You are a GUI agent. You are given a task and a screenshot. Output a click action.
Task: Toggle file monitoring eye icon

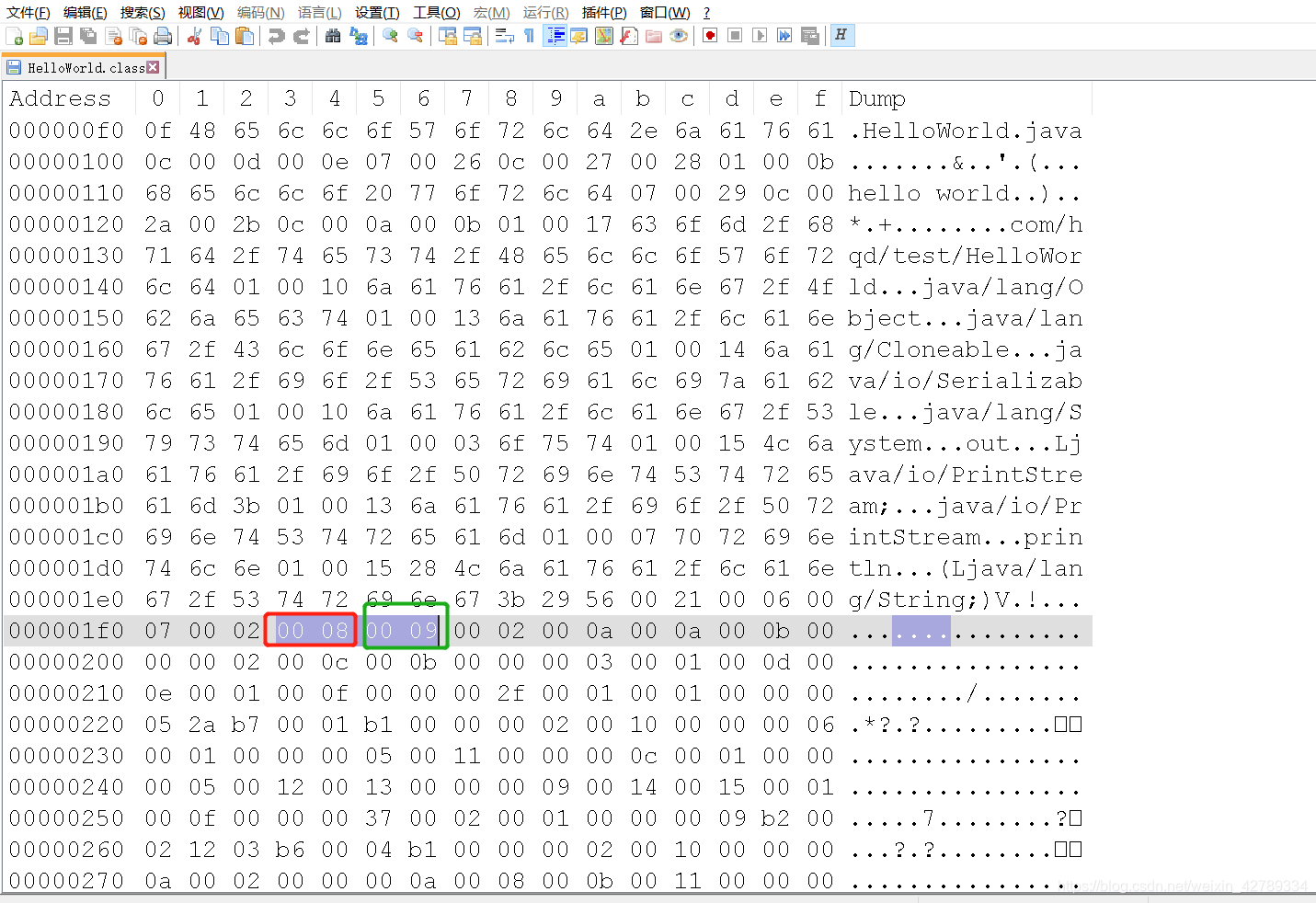click(679, 36)
